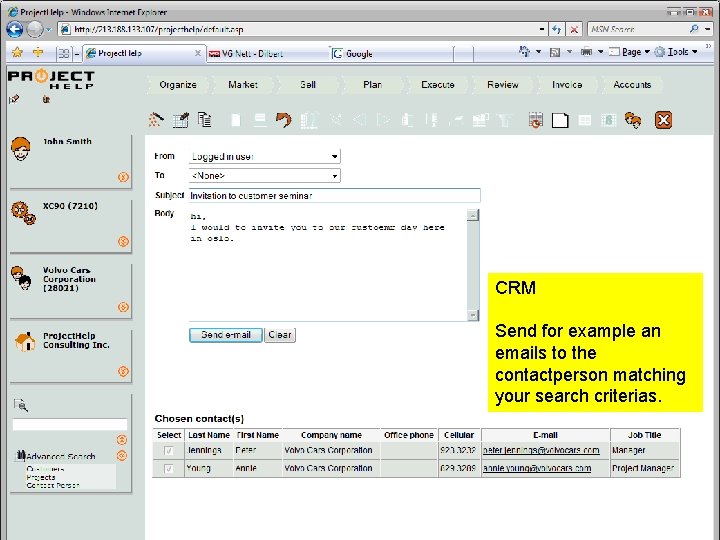Screen dimensions: 720x540
Task: Open the To dropdown showing <None>
Action: point(264,175)
